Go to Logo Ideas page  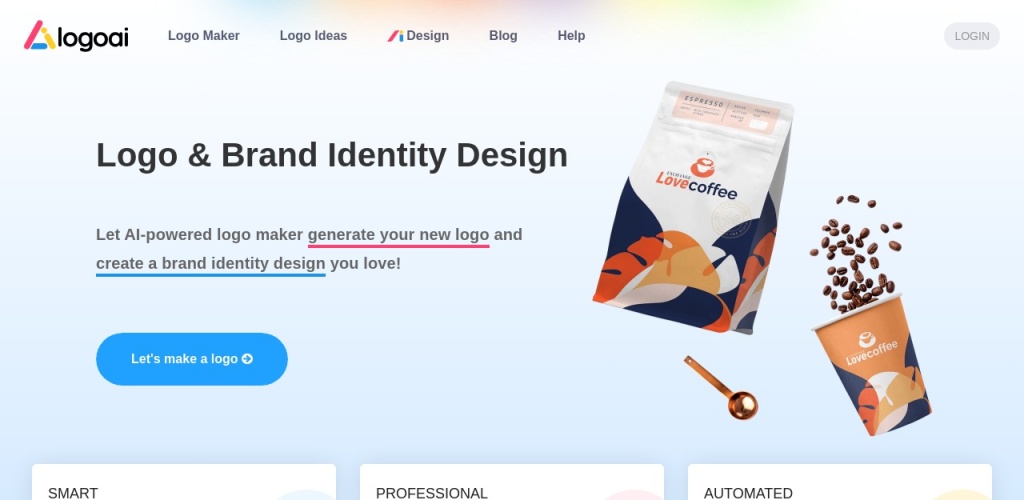click(x=313, y=36)
